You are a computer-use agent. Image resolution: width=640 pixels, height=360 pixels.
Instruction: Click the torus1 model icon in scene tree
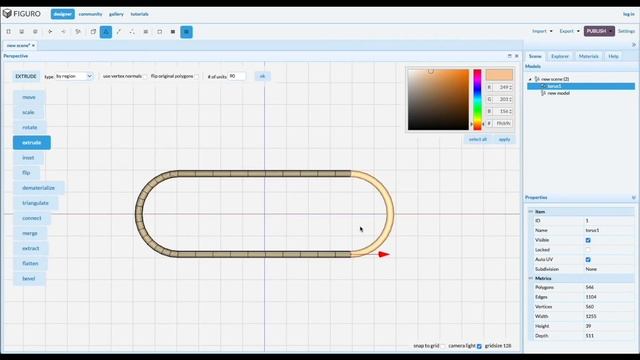pos(543,86)
